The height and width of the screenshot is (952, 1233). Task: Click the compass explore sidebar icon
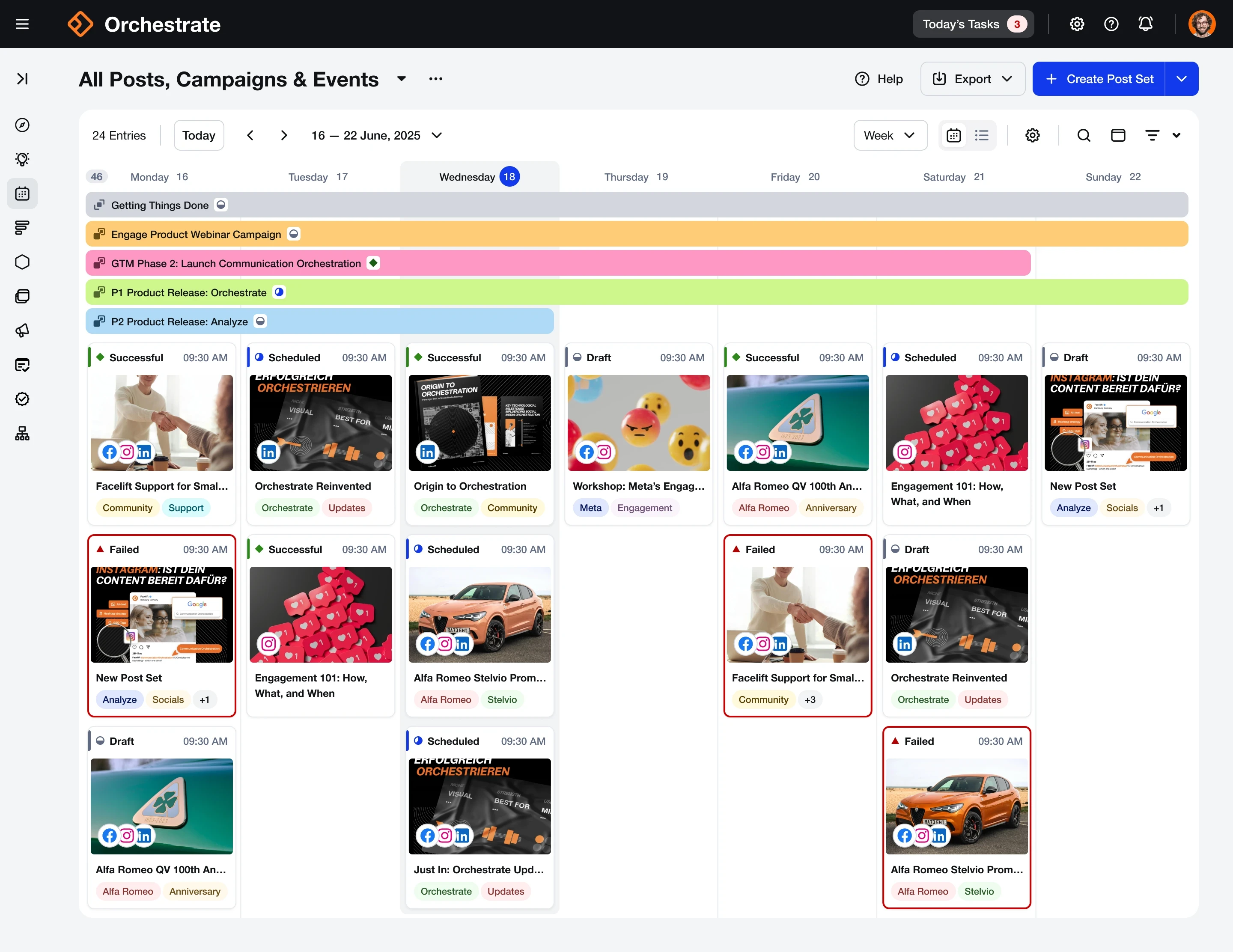coord(22,125)
